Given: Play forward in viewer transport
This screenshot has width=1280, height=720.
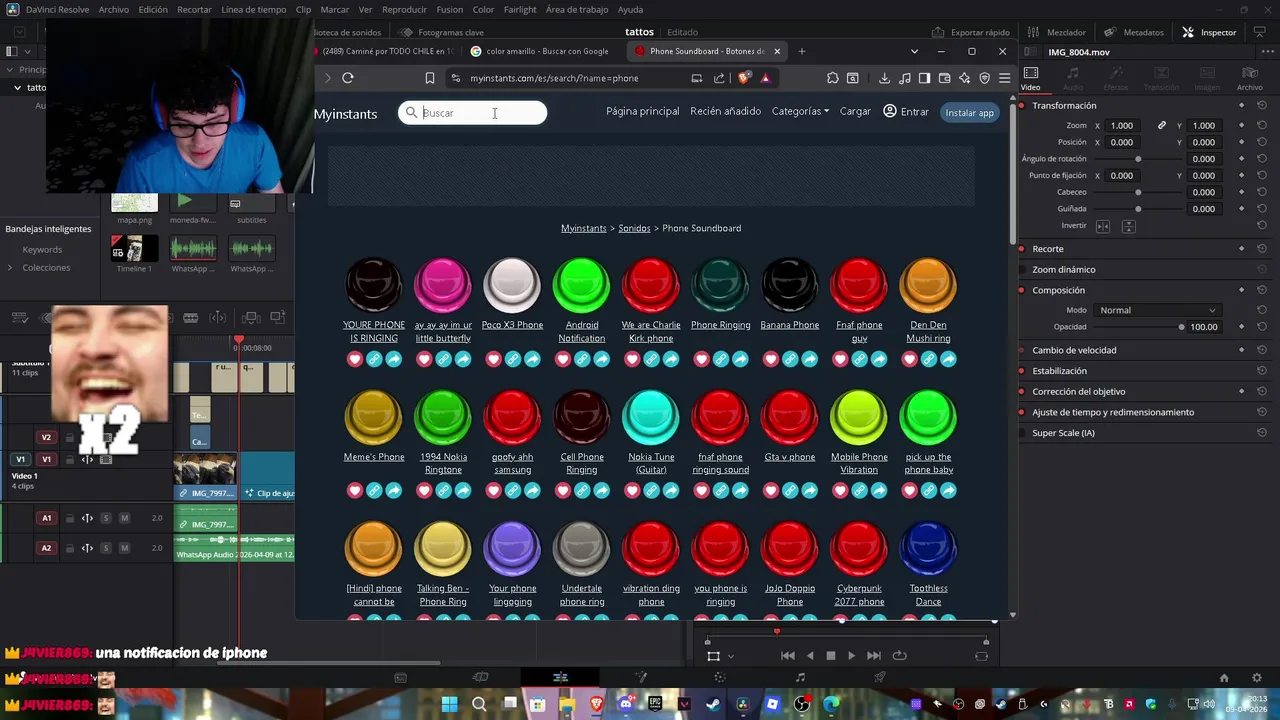Looking at the screenshot, I should click(851, 656).
